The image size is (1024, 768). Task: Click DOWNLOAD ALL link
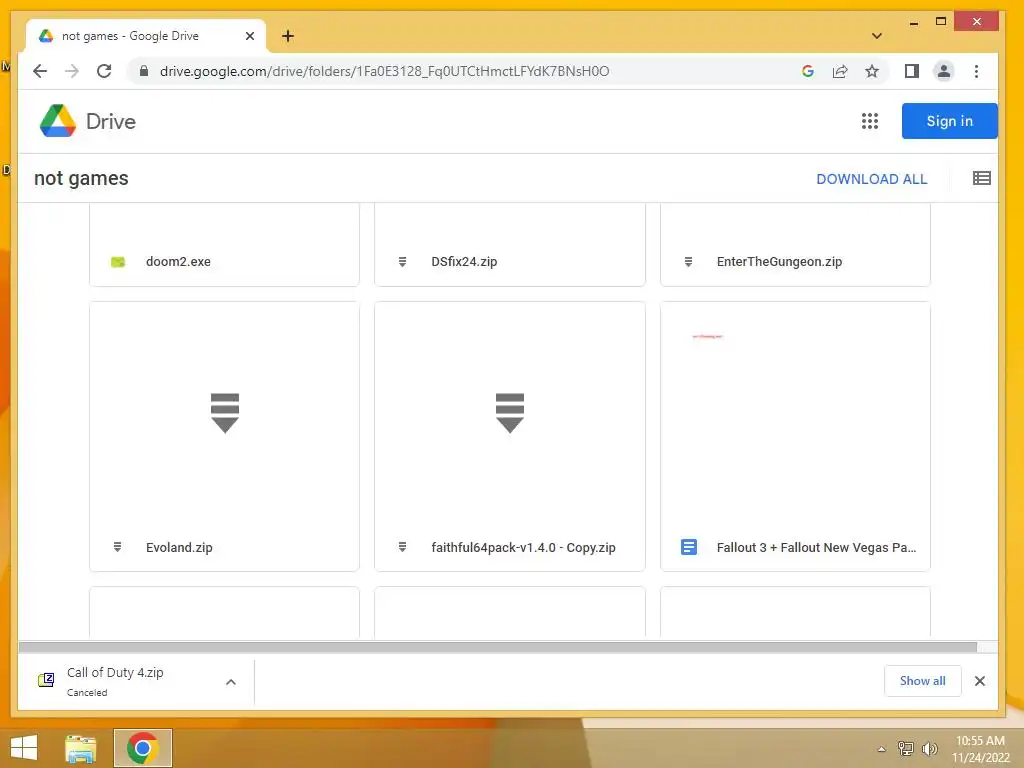pos(871,179)
